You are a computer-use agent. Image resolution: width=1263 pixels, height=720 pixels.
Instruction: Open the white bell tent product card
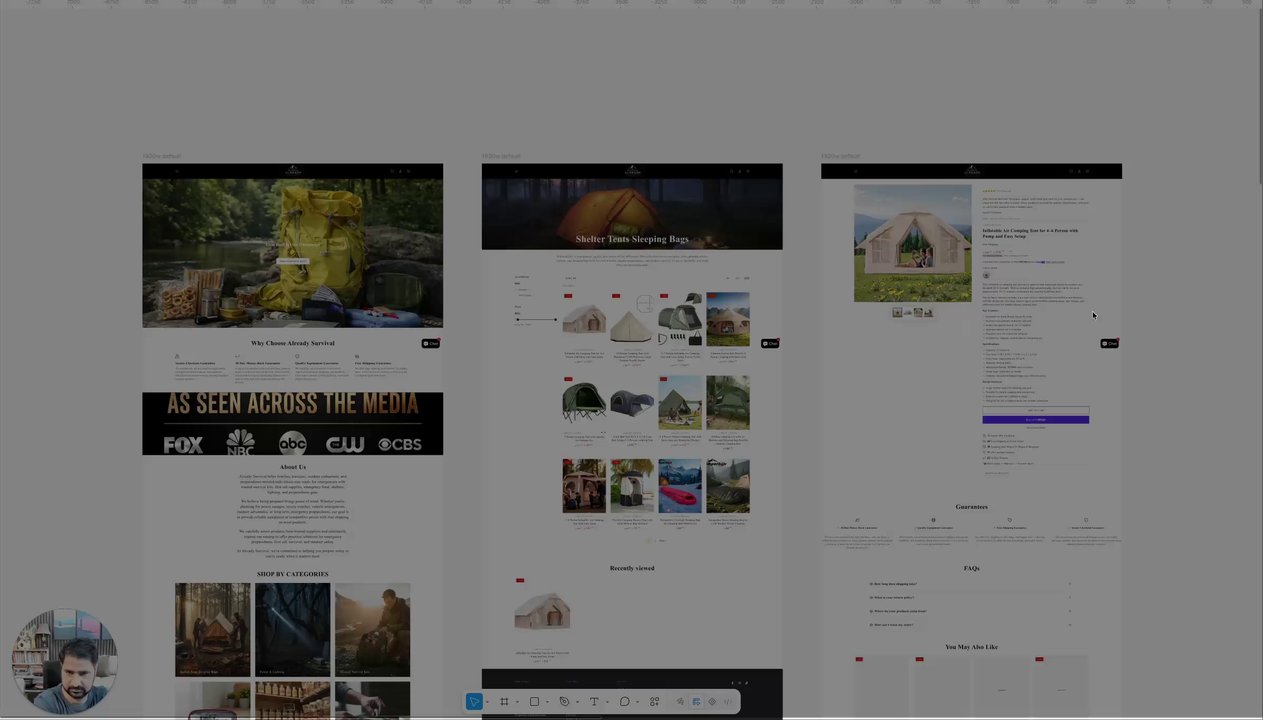point(632,320)
